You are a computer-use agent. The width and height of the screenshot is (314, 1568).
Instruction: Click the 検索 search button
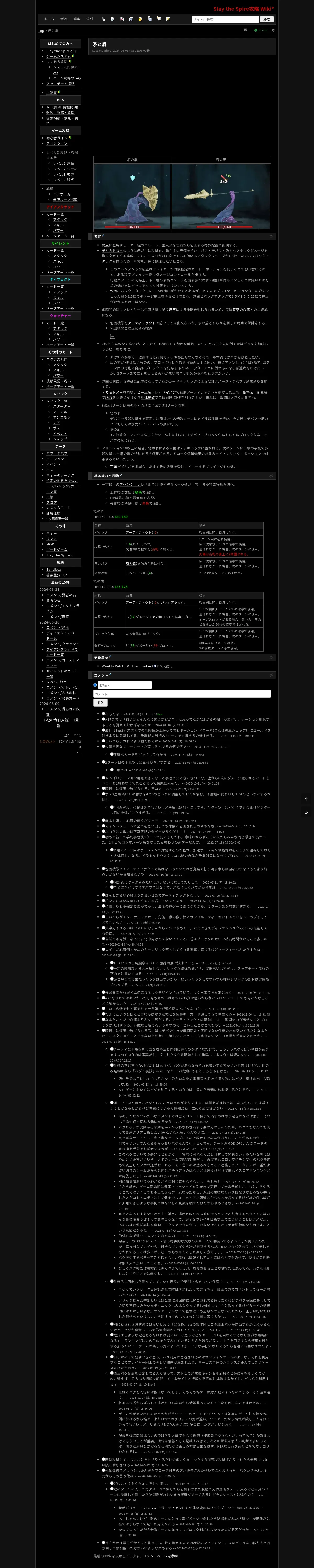[266, 20]
